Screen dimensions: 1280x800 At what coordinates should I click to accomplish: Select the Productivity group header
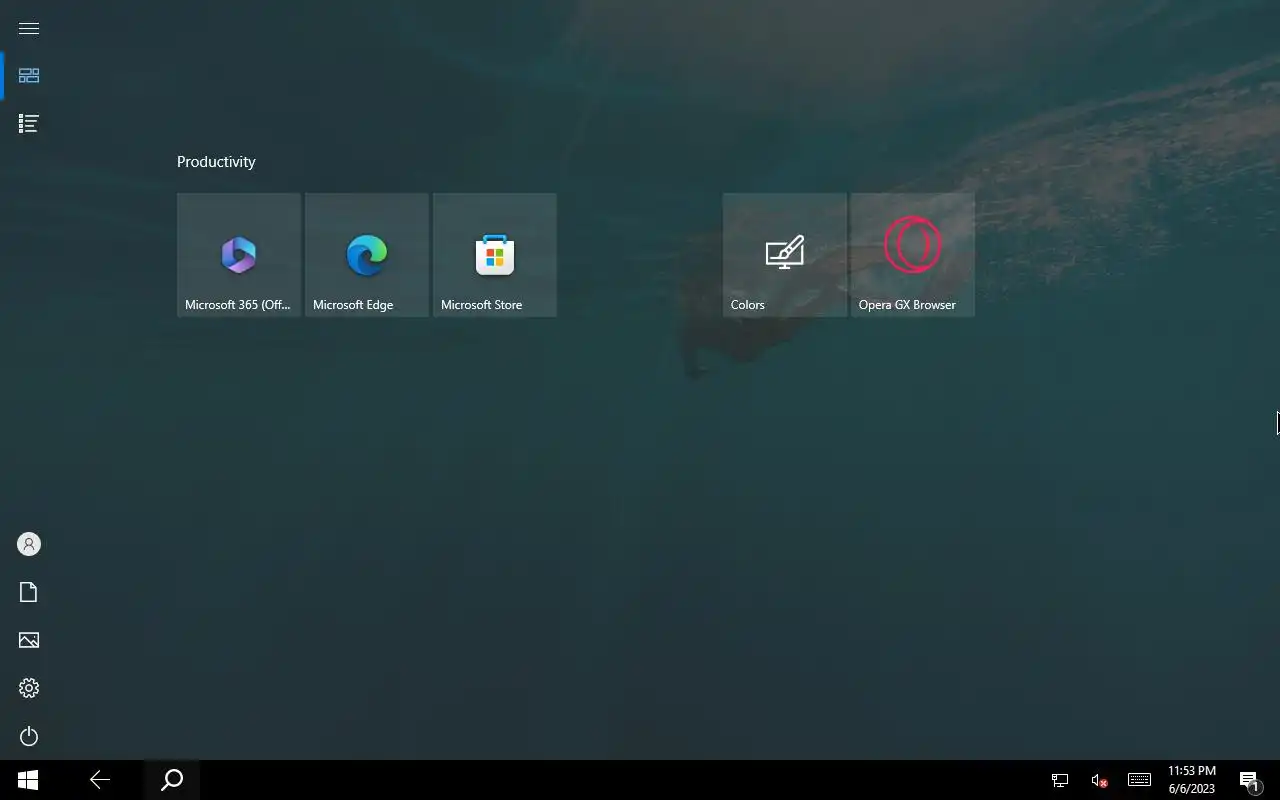tap(216, 162)
